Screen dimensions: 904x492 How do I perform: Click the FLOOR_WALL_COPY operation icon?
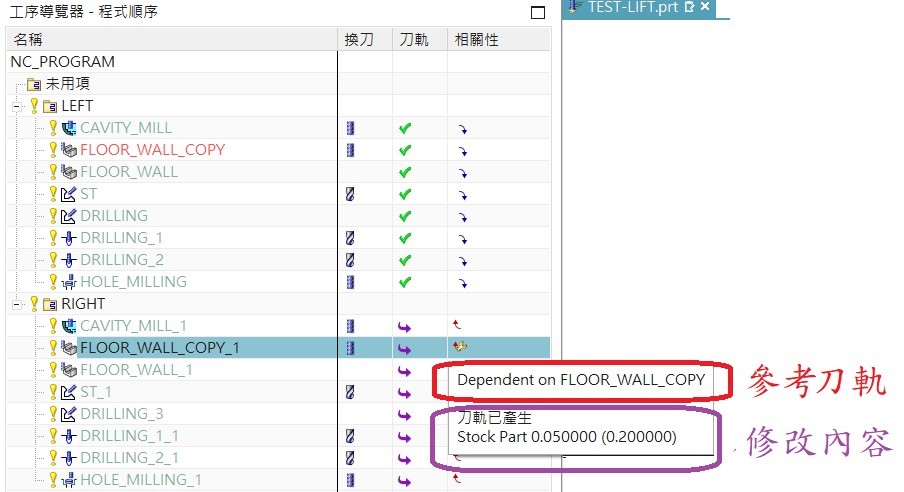[x=69, y=150]
